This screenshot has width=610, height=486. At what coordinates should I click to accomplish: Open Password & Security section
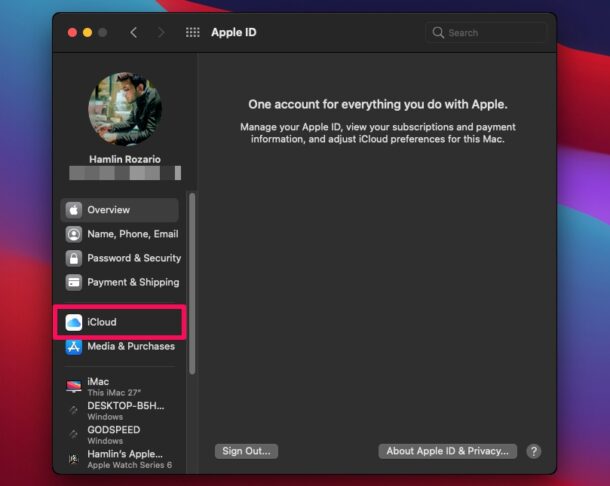[x=122, y=258]
